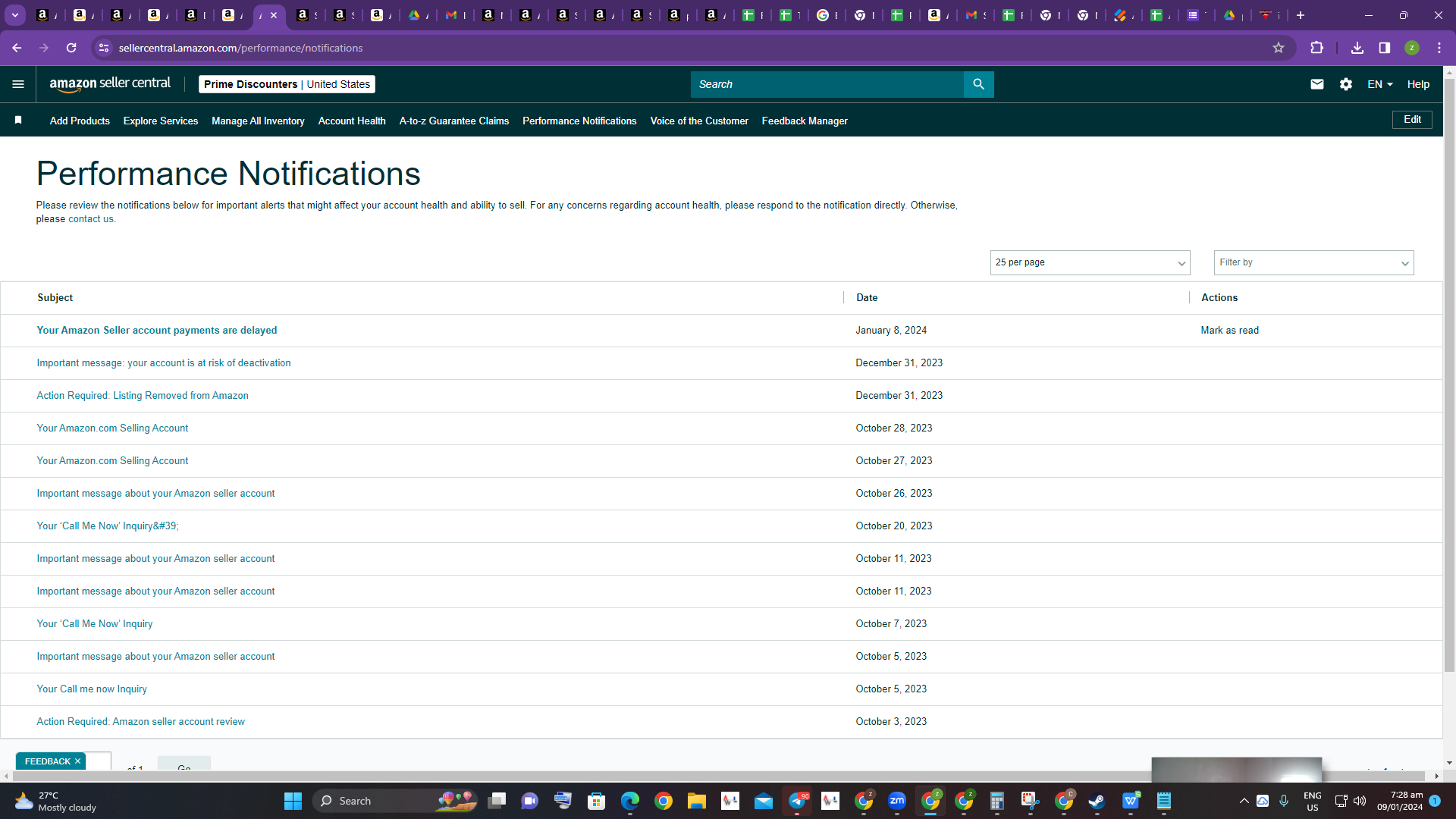Screen dimensions: 1456x819
Task: Click the Subject column header
Action: tap(55, 297)
